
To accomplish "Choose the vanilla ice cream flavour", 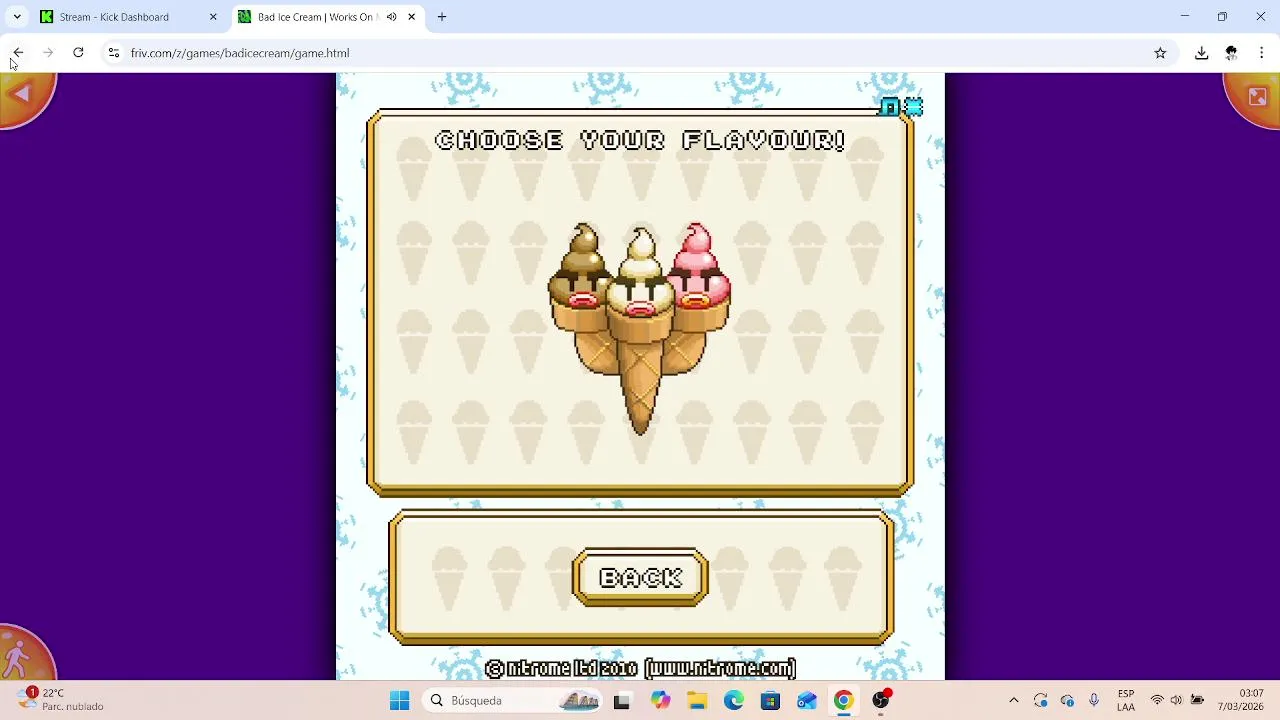I will (x=641, y=330).
